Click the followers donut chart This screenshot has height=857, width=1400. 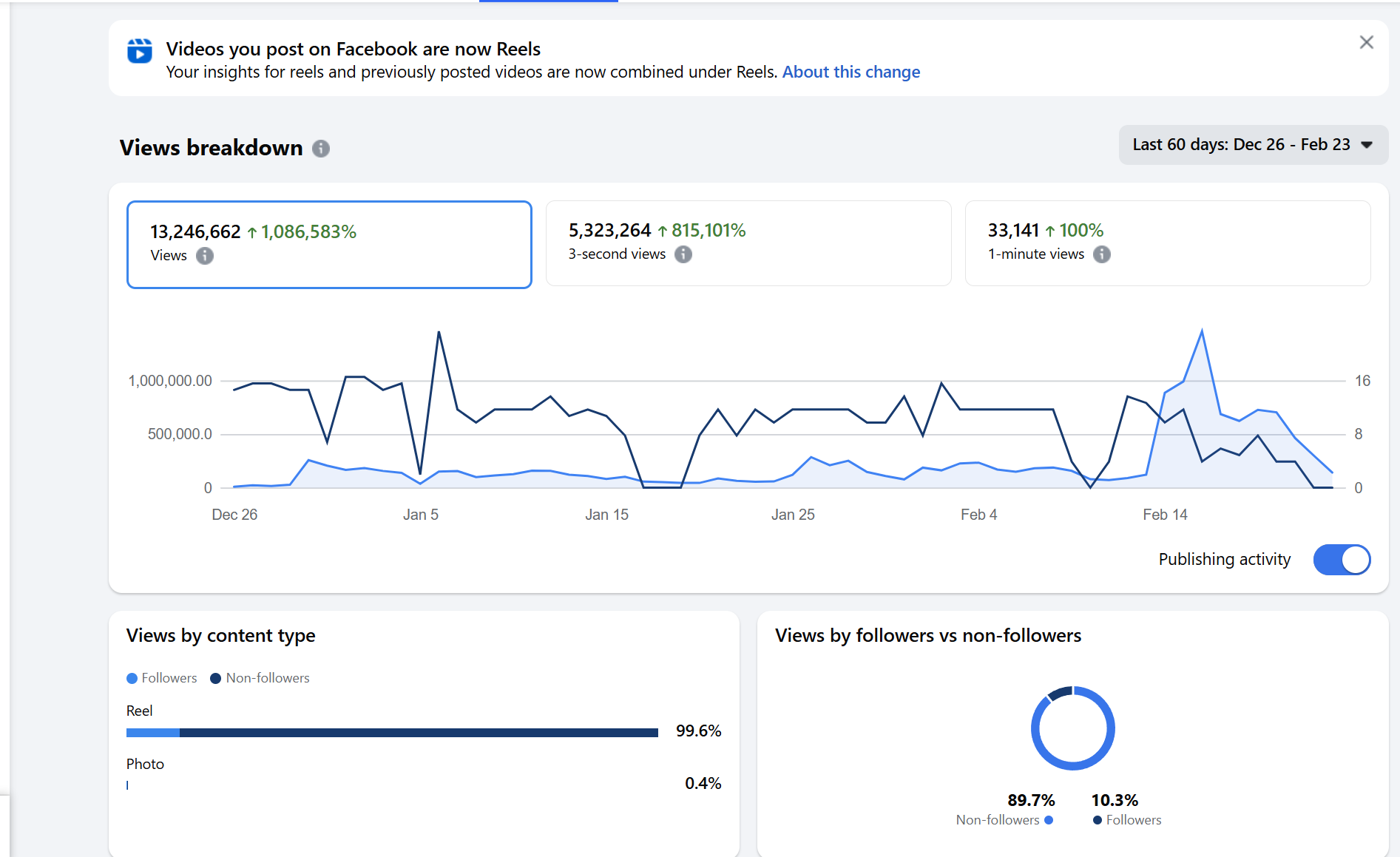[1072, 728]
